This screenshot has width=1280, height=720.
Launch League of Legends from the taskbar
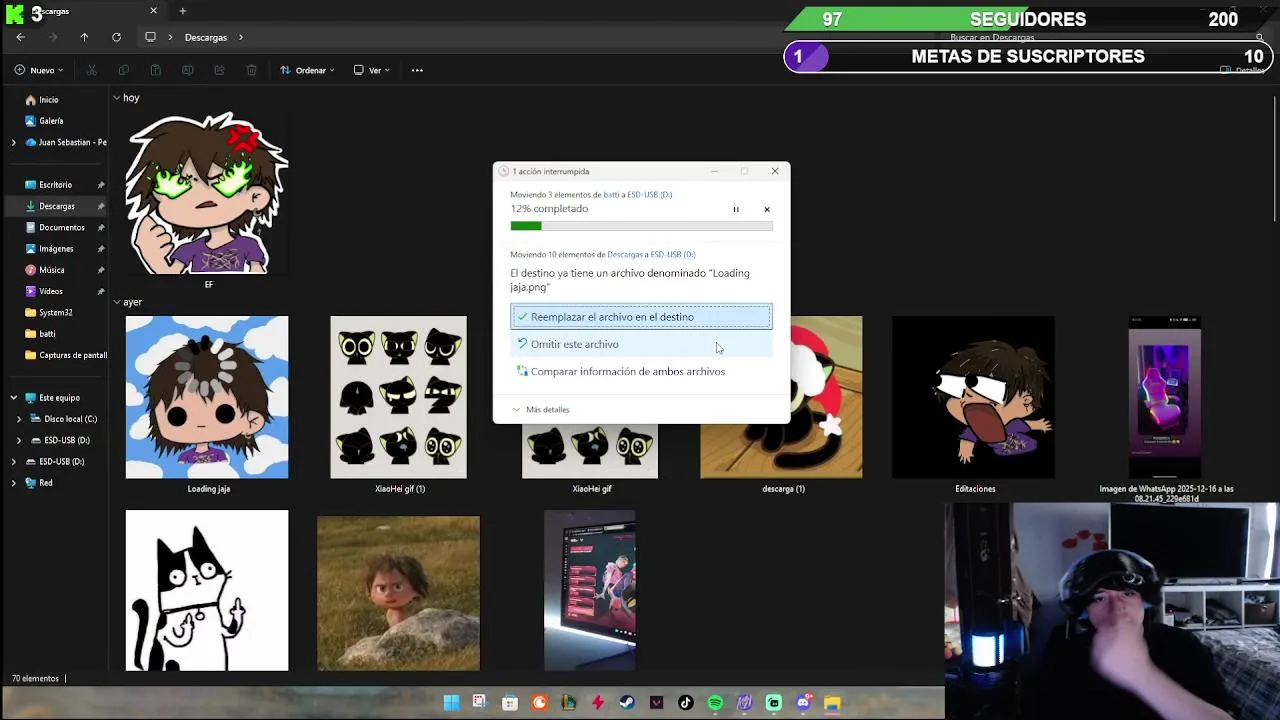(x=569, y=703)
